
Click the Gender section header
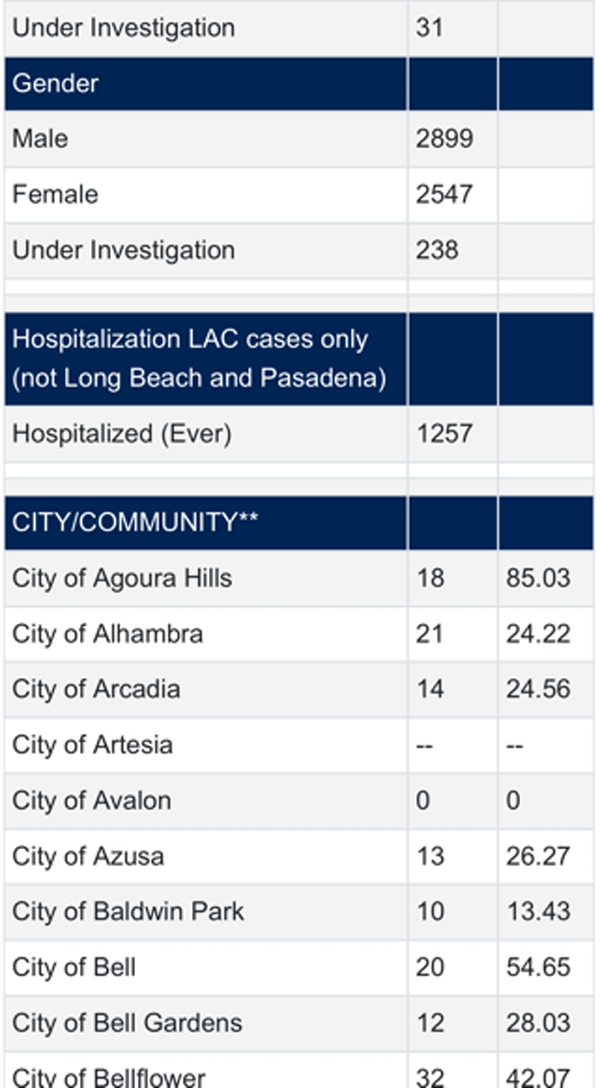click(x=55, y=83)
